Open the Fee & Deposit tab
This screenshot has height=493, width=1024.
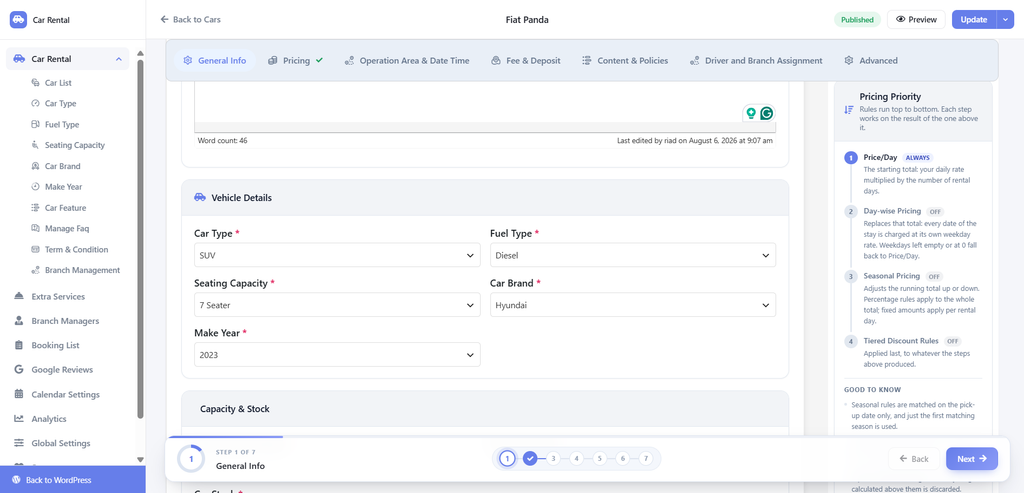pyautogui.click(x=526, y=61)
